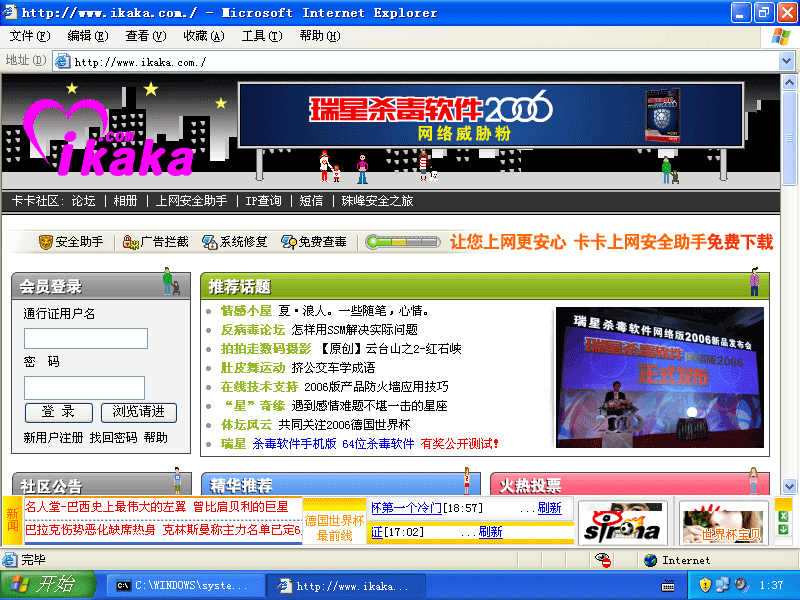Screen dimensions: 800x600
Task: Open the 新用户注册 link
Action: (x=53, y=438)
